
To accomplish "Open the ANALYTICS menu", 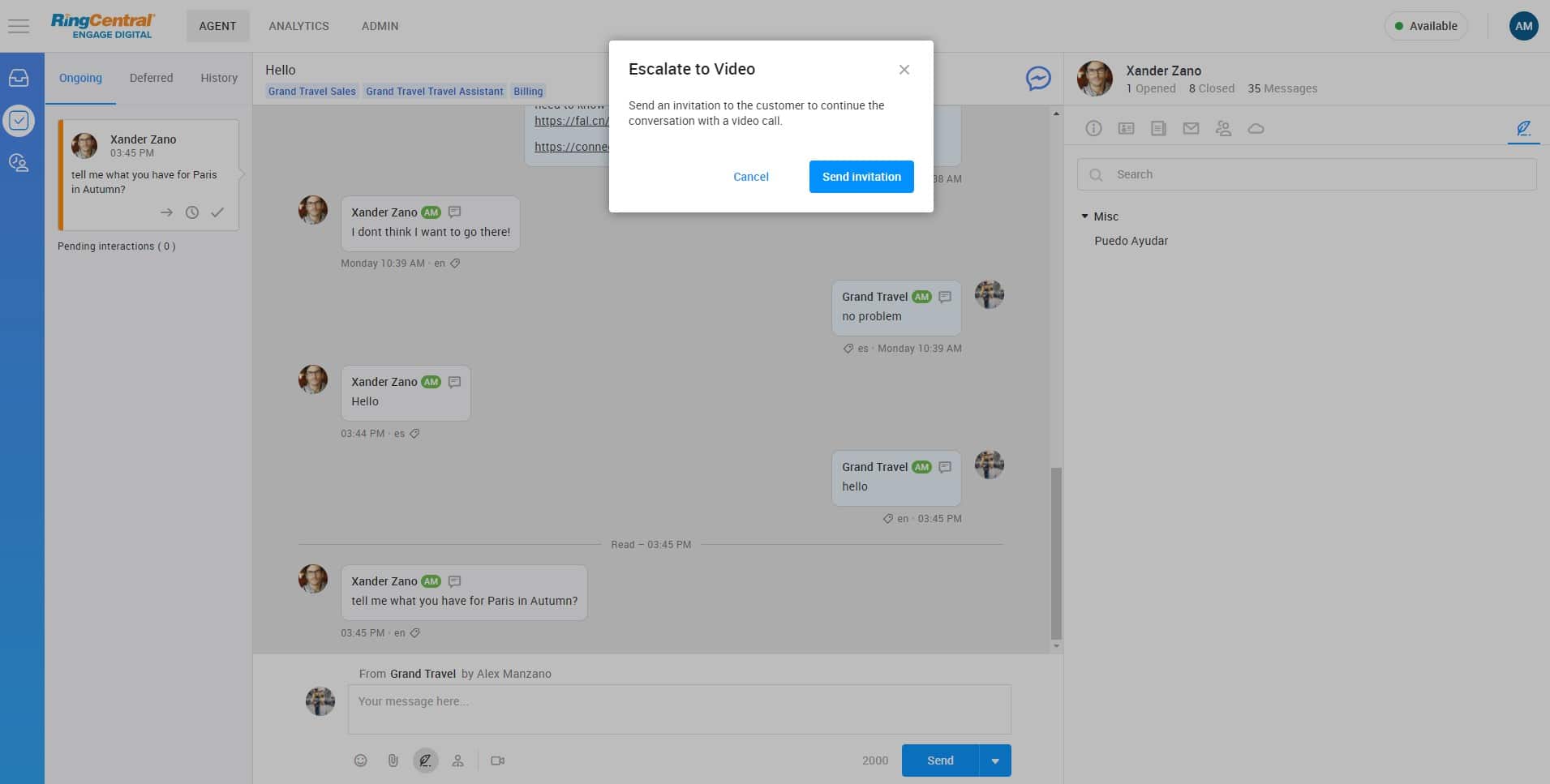I will [x=298, y=26].
